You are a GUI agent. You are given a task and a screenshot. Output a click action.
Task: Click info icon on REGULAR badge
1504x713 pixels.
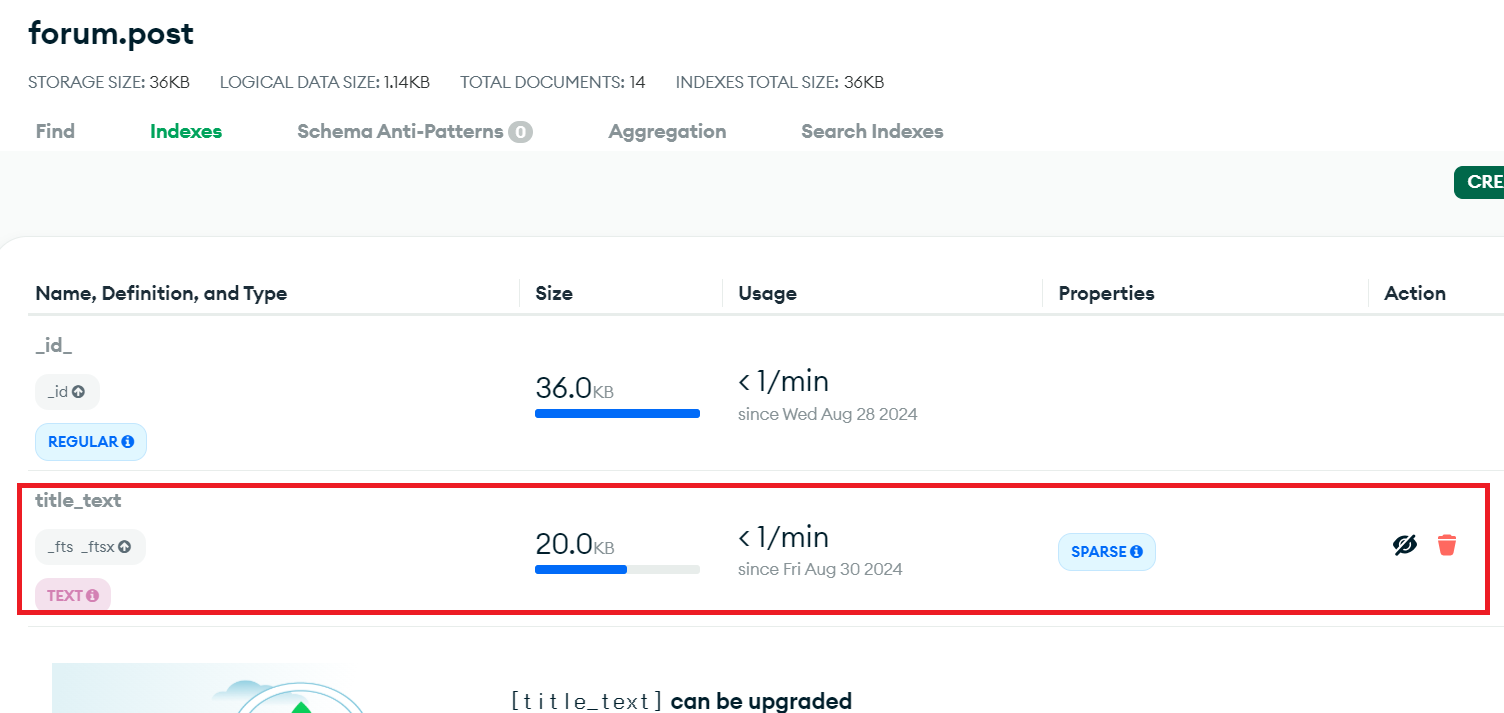click(x=128, y=442)
